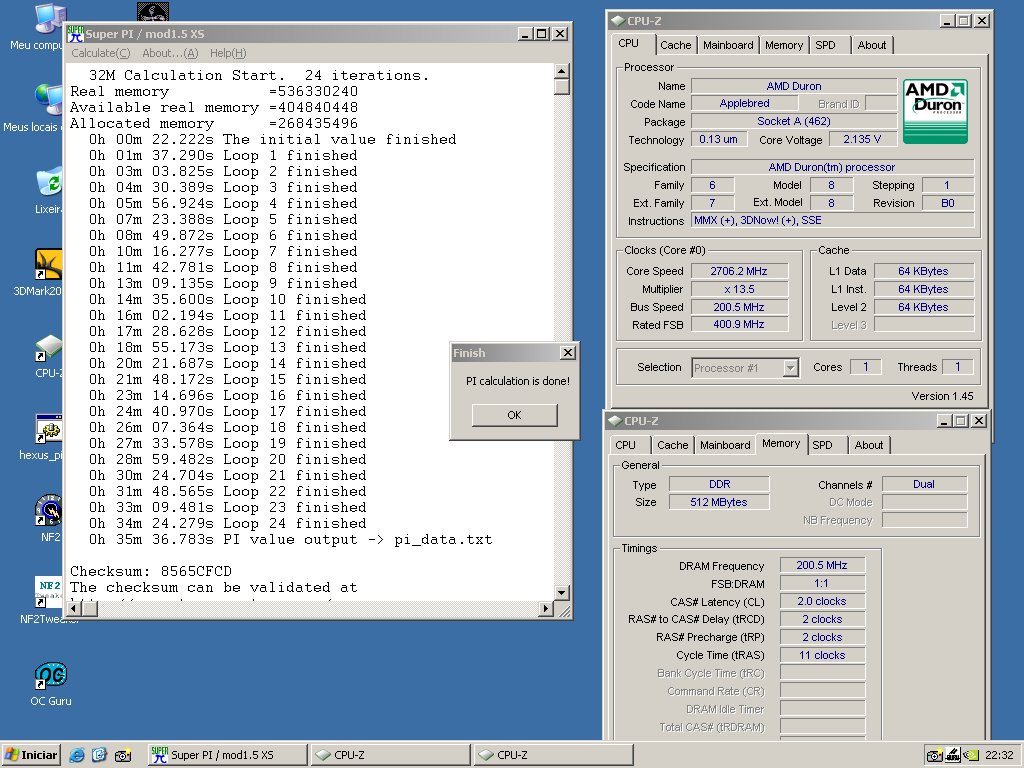The width and height of the screenshot is (1024, 768).
Task: Click the Multiplier x 13.5 value field
Action: [739, 289]
